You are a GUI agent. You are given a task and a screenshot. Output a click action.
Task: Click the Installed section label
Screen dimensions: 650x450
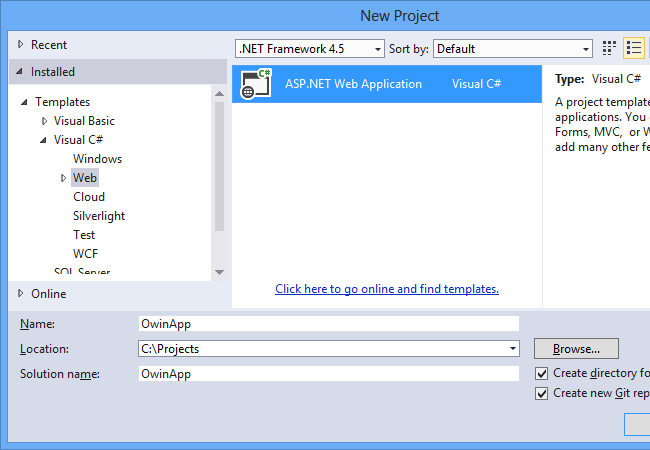pyautogui.click(x=53, y=72)
